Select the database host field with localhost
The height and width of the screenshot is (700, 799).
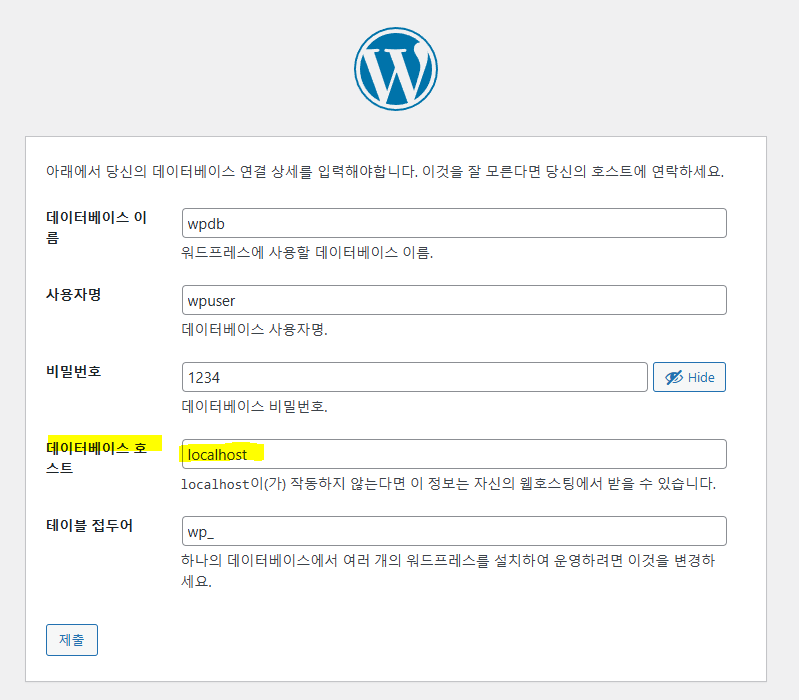click(454, 454)
